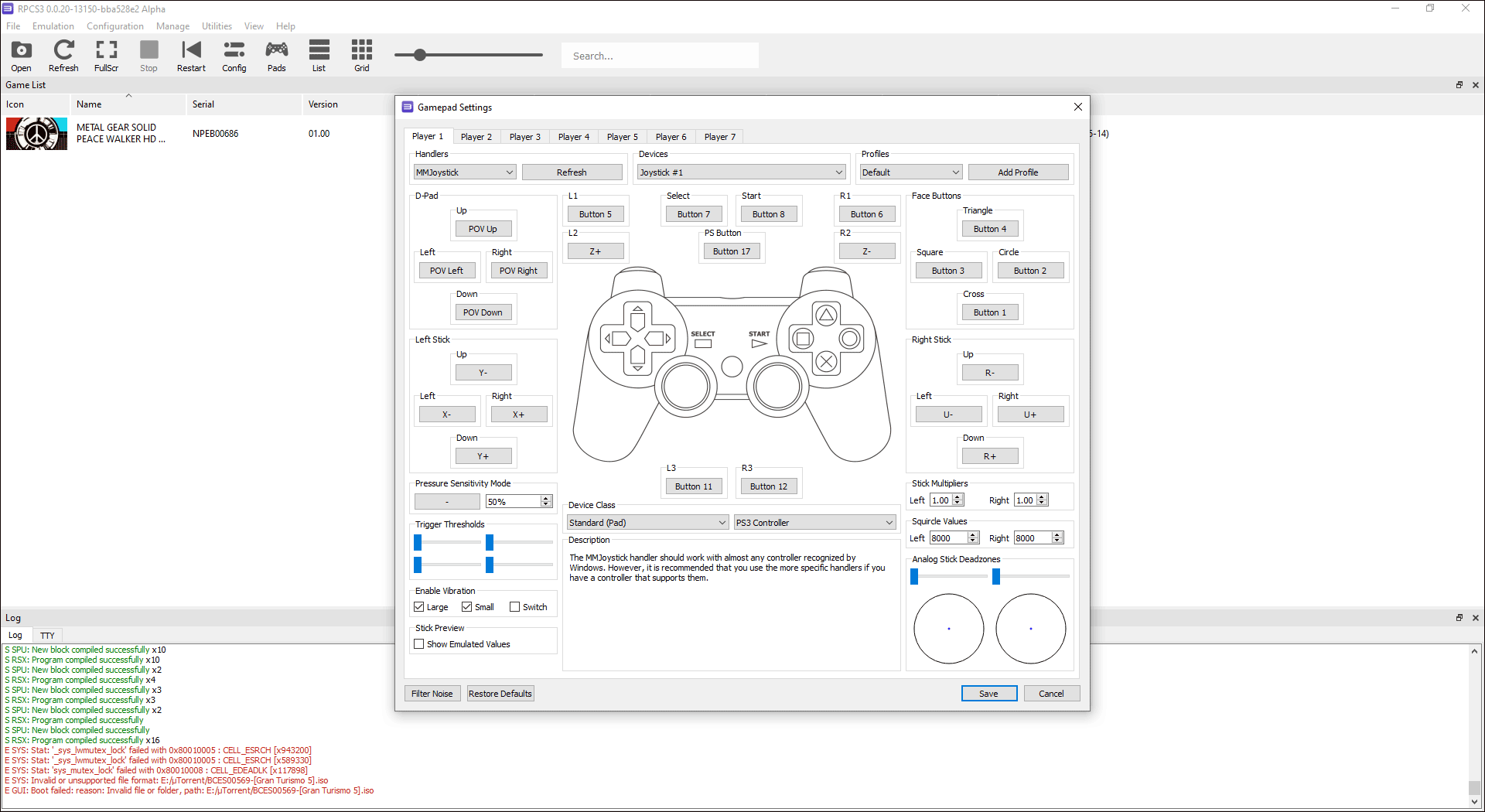Open the Configuration menu

115,26
